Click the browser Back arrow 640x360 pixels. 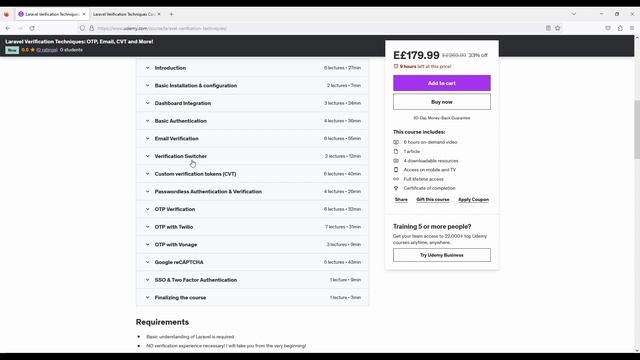click(x=8, y=28)
